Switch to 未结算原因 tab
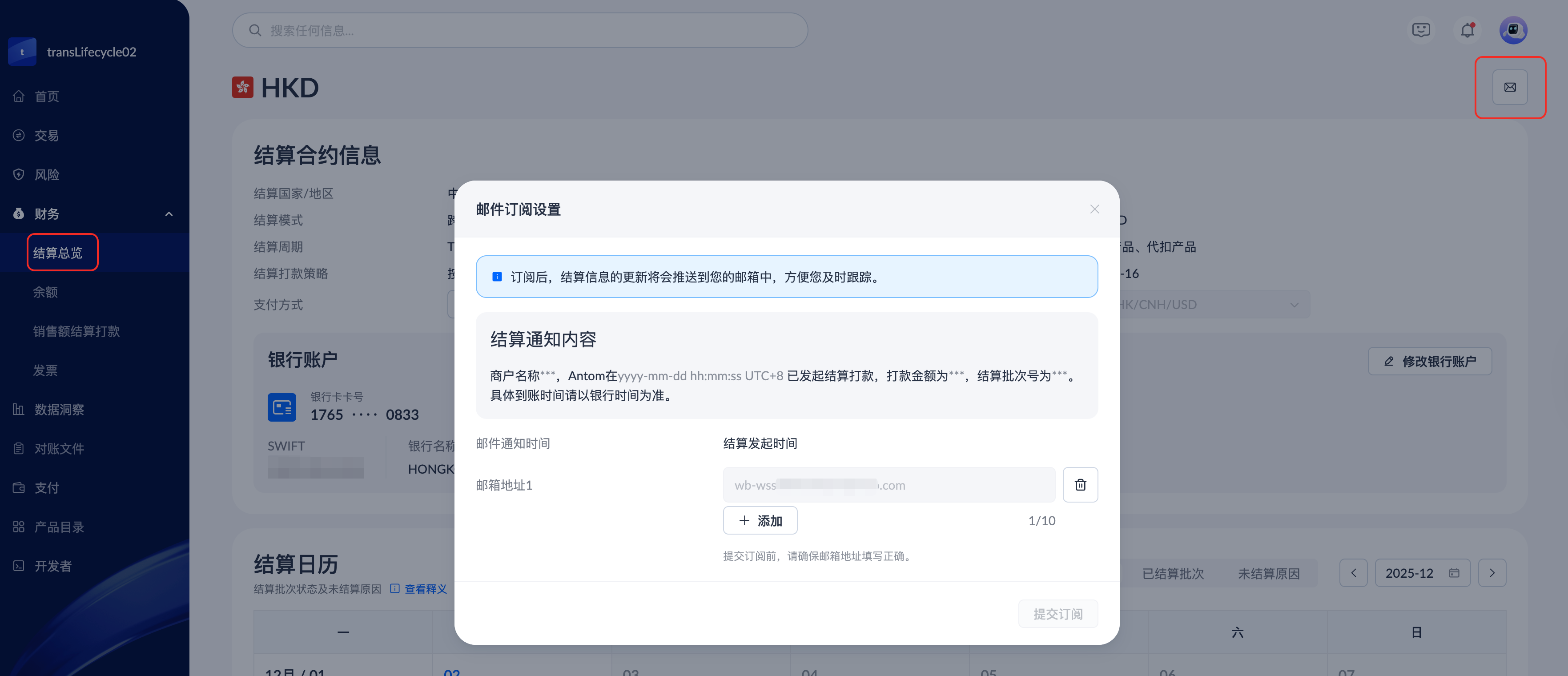 pos(1269,574)
